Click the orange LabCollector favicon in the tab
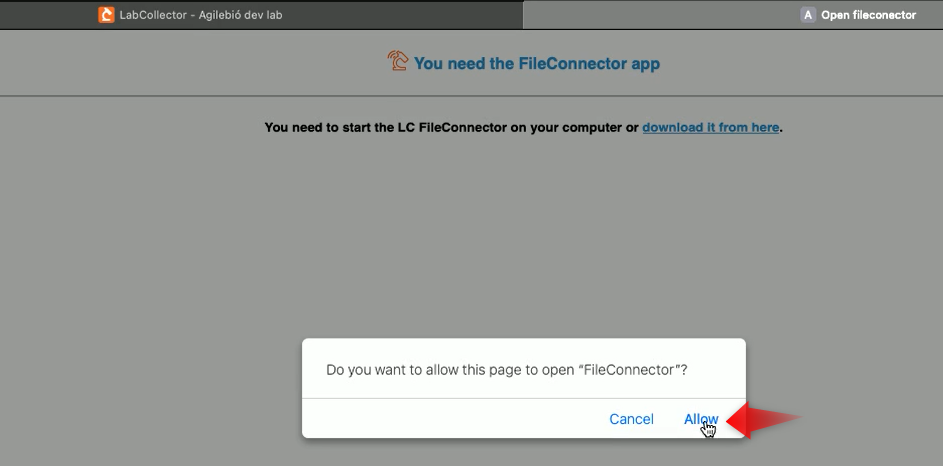 point(106,15)
